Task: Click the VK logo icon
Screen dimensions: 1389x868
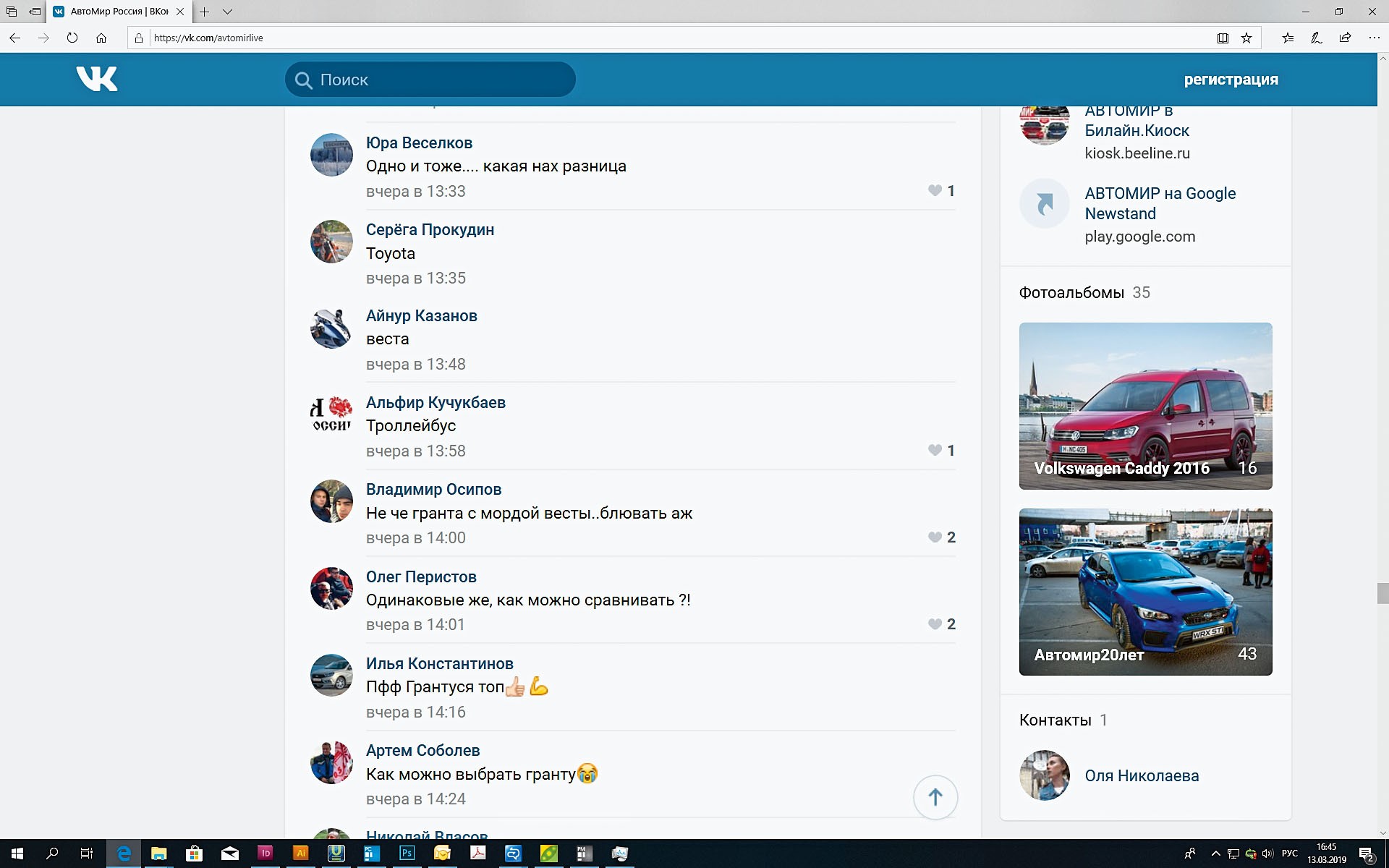Action: 97,79
